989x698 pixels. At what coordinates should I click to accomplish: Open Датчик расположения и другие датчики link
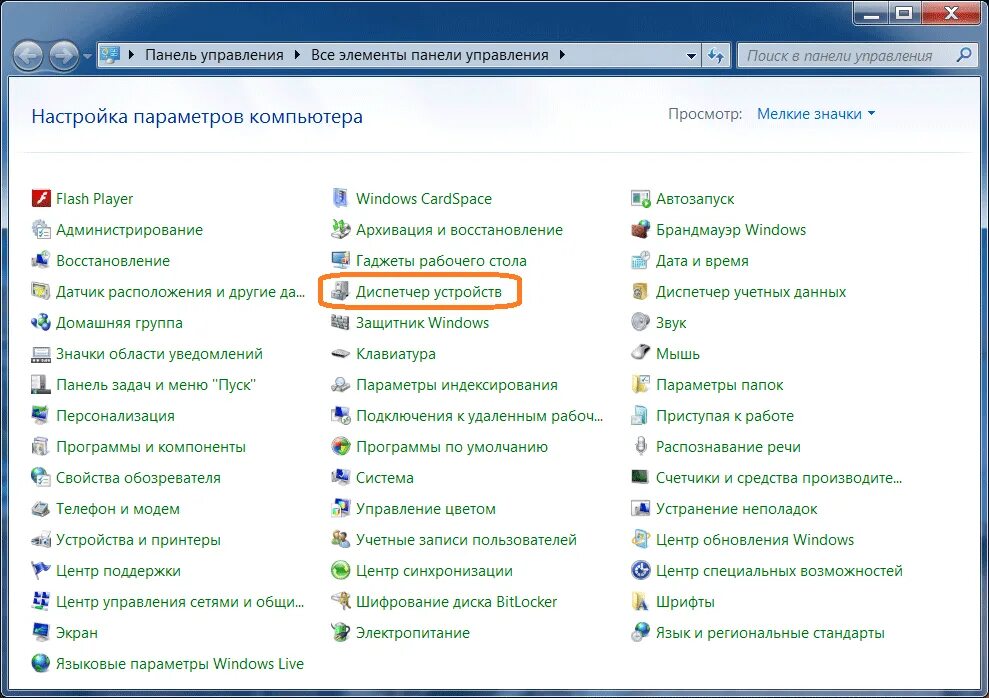(x=180, y=291)
